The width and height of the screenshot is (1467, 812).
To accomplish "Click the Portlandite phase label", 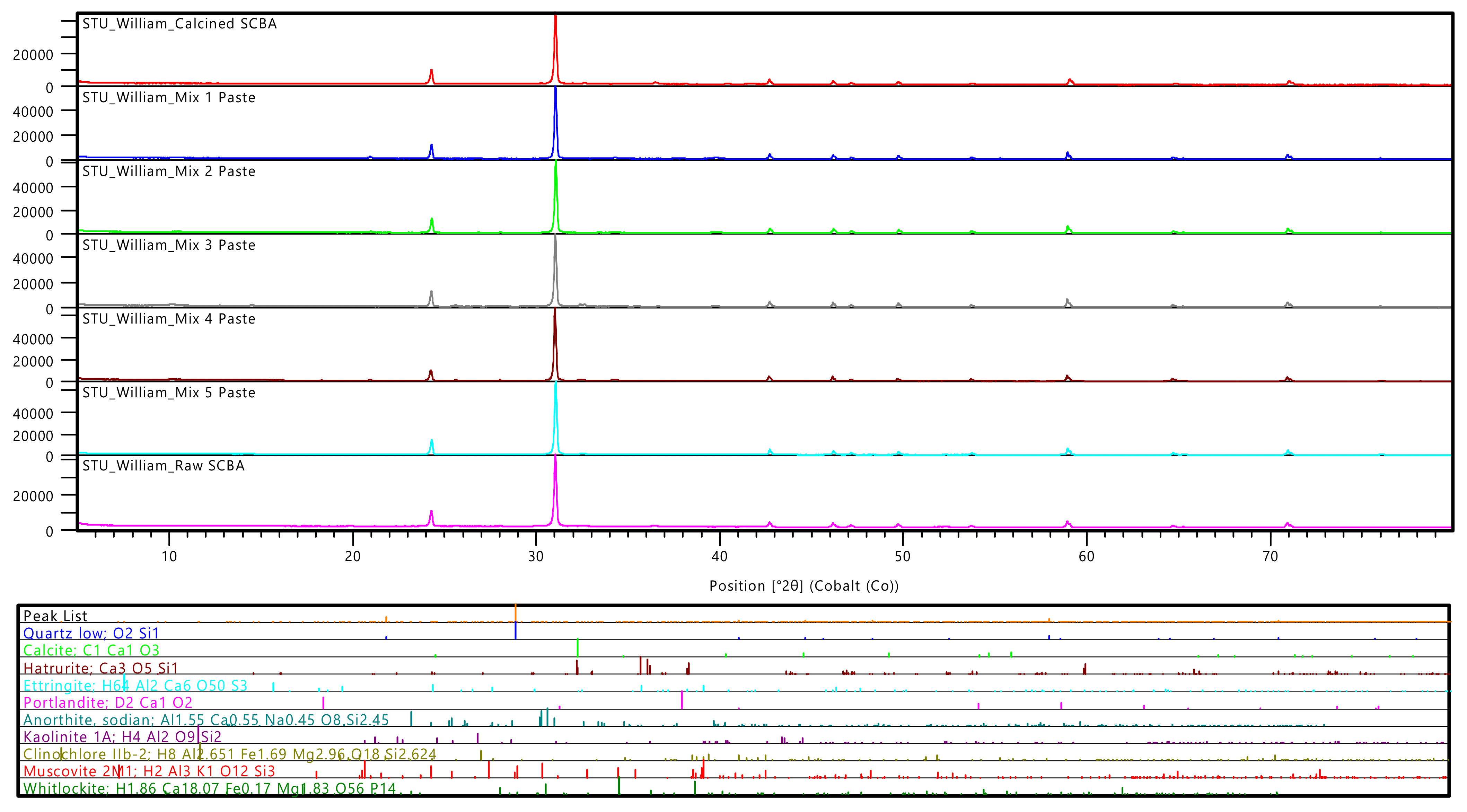I will click(108, 702).
